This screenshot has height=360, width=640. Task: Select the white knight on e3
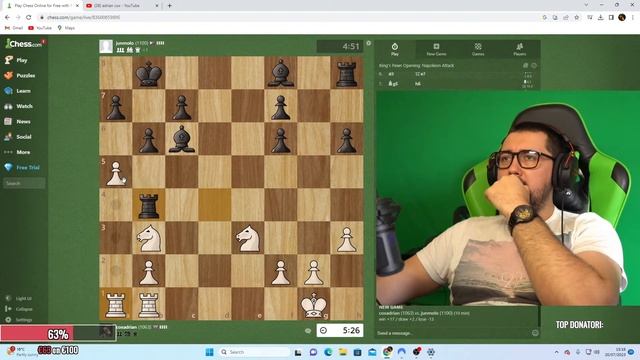(248, 238)
